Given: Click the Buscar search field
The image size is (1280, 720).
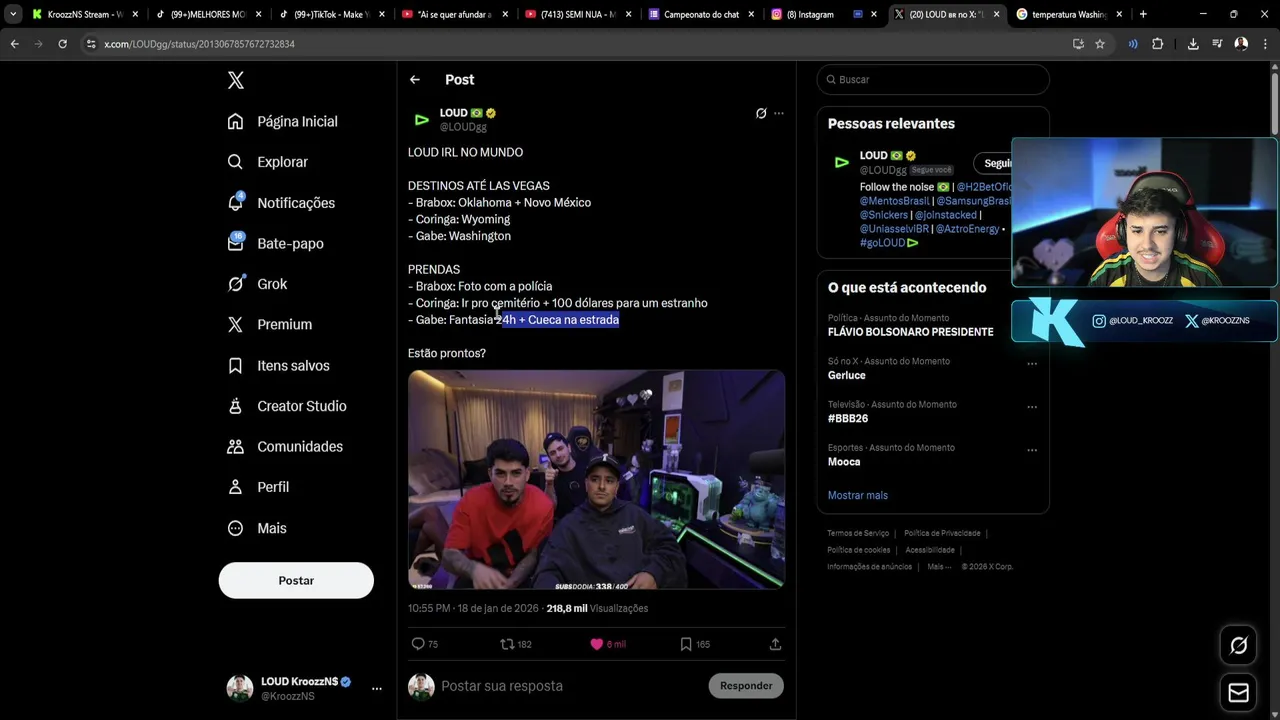Looking at the screenshot, I should (x=932, y=79).
